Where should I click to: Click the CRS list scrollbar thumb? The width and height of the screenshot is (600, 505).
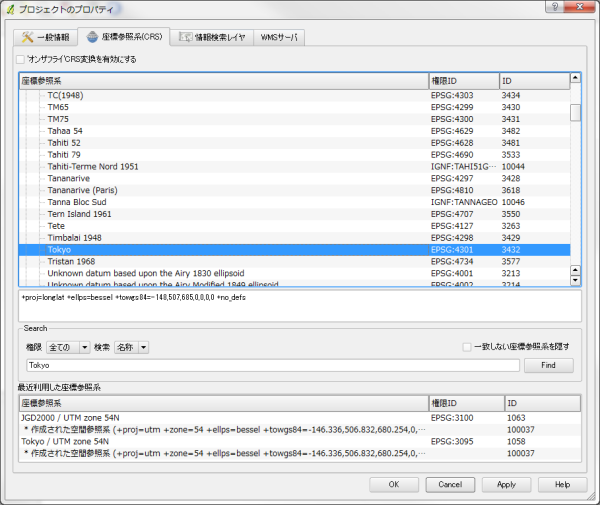point(575,112)
